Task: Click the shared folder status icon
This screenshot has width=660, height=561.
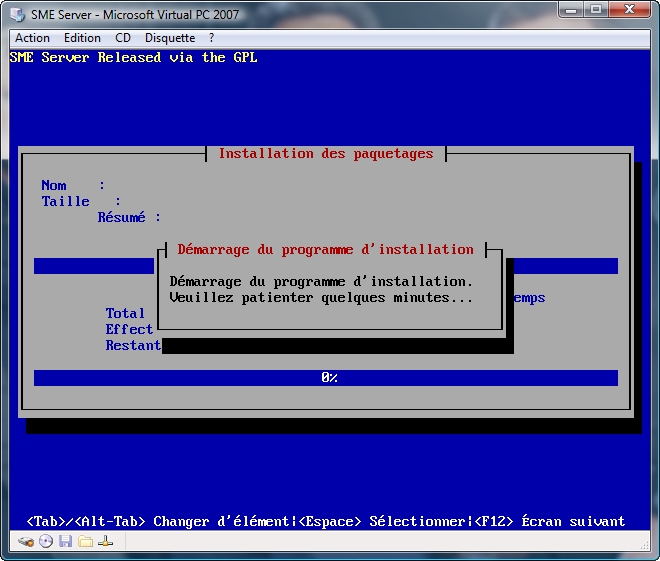Action: tap(86, 541)
